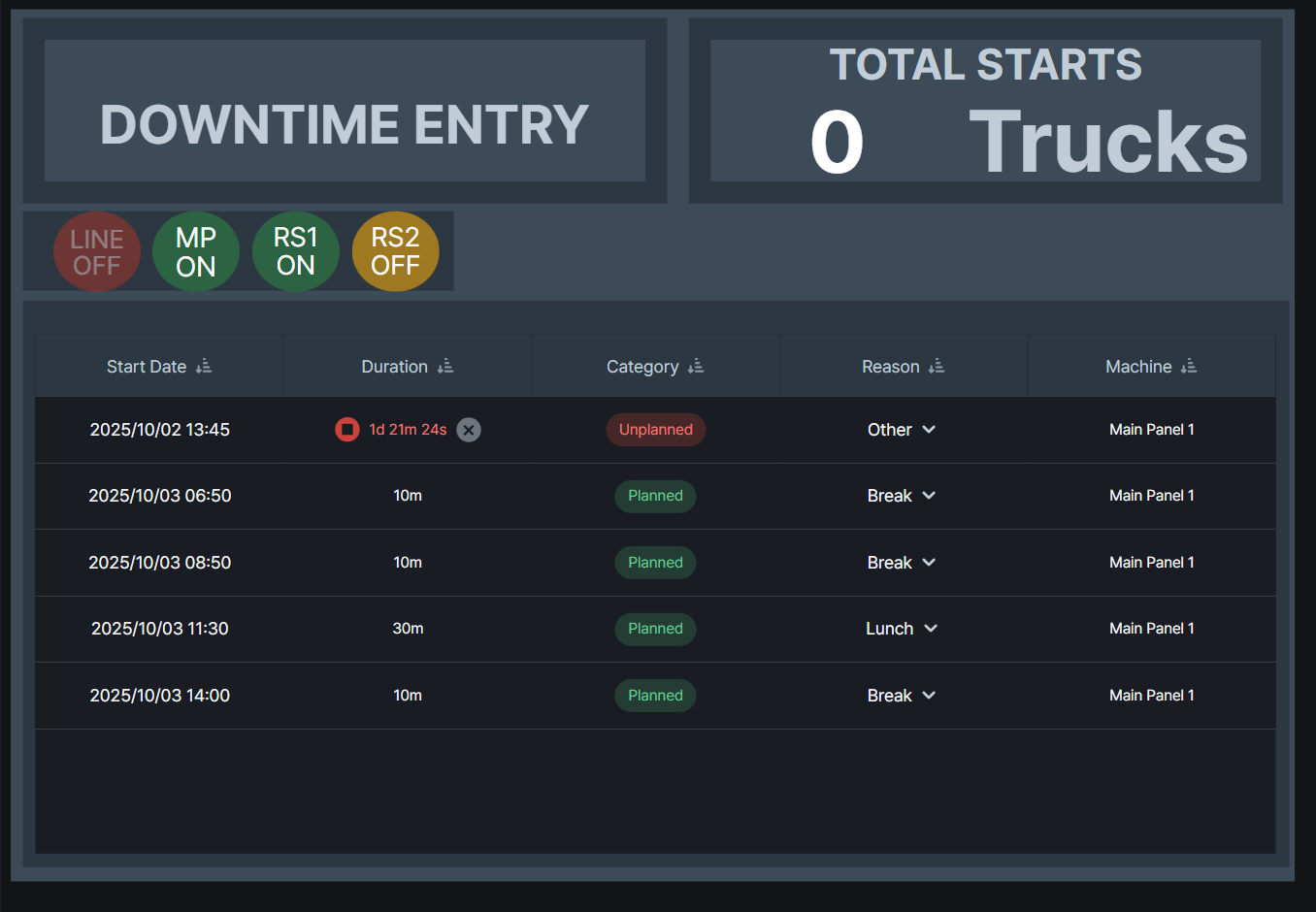Expand the Break dropdown on the 14:00 row
This screenshot has height=912, width=1316.
pos(902,695)
